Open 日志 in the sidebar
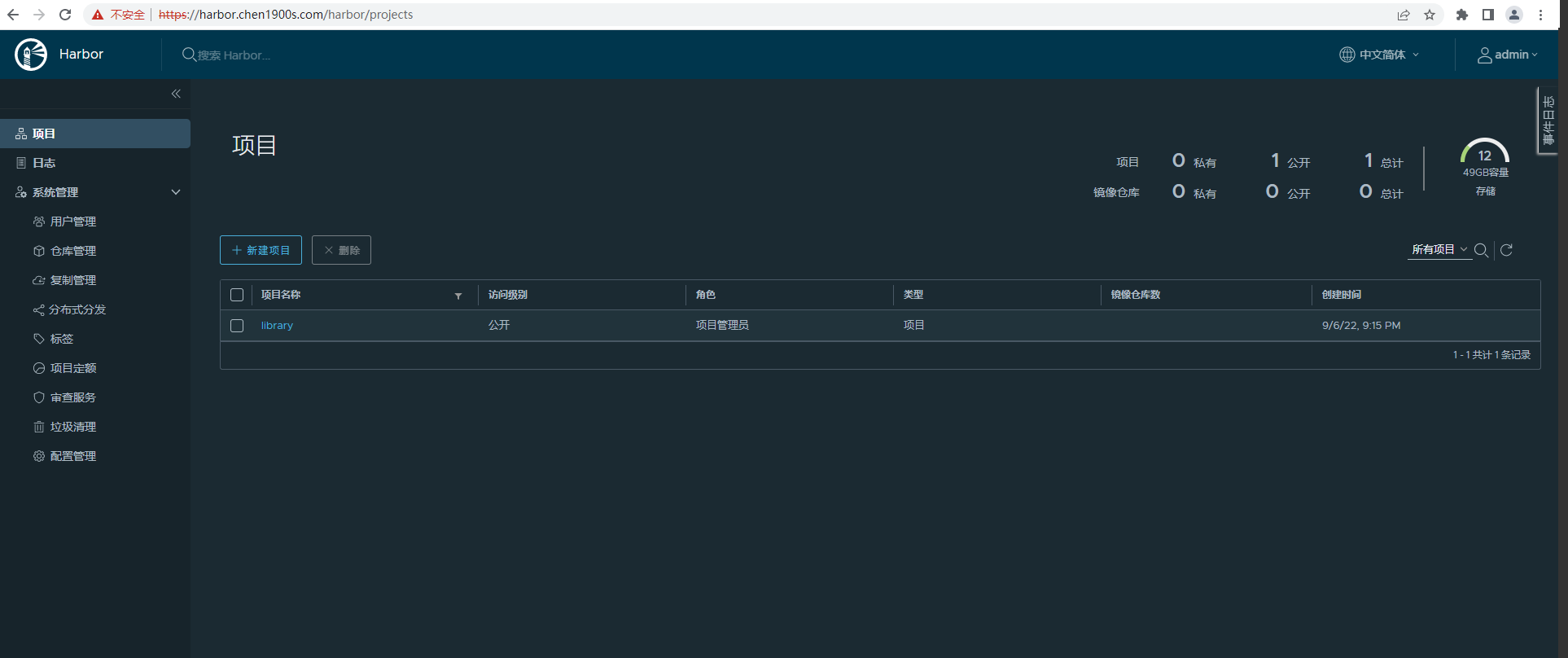Viewport: 1568px width, 658px height. [44, 163]
